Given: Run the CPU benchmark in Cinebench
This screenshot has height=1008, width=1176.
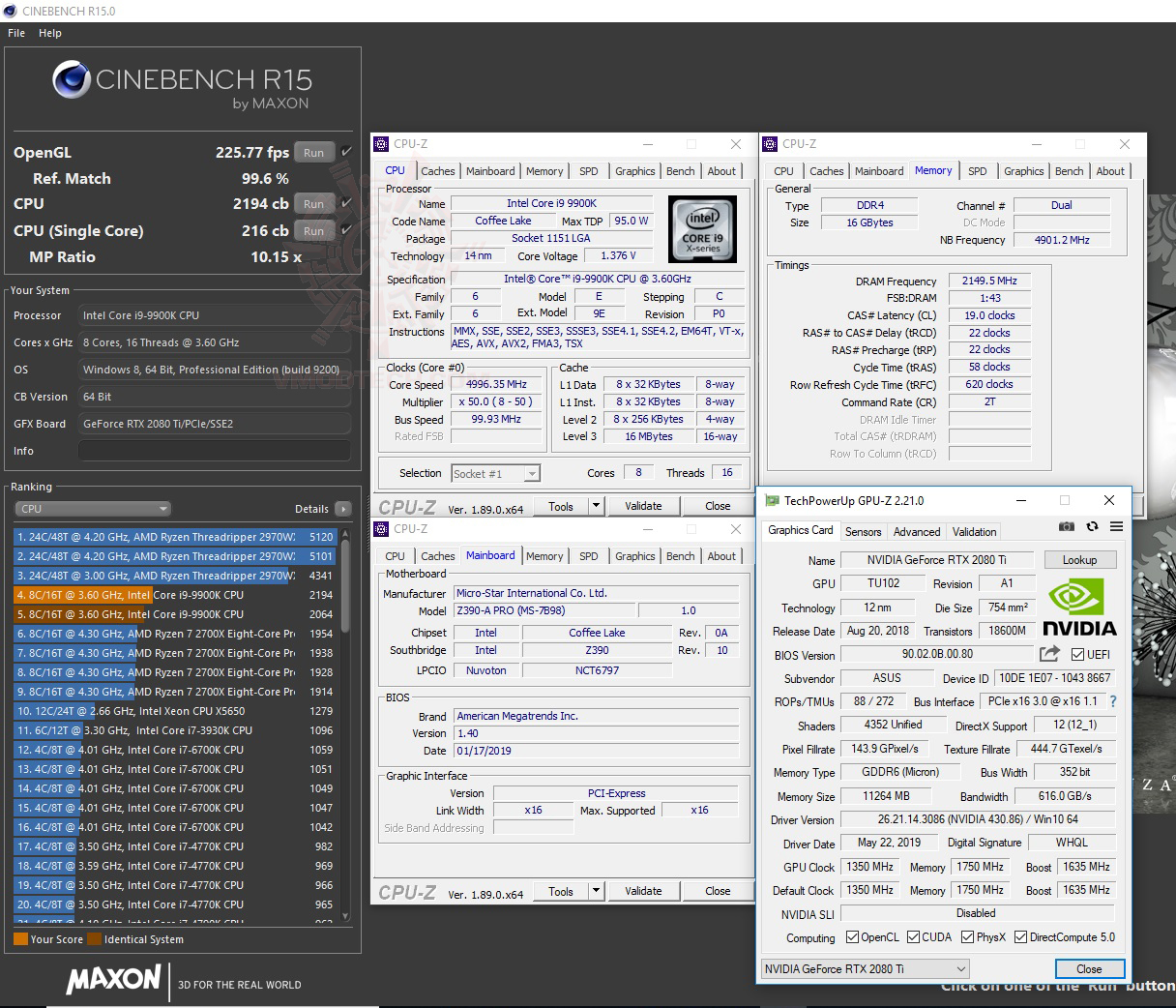Looking at the screenshot, I should coord(313,203).
